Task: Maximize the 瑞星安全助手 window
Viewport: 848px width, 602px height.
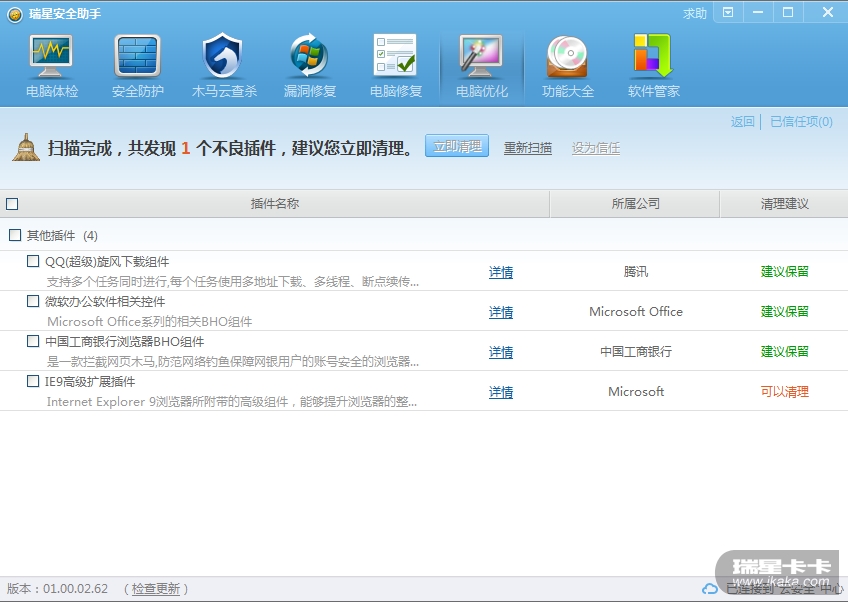Action: point(788,12)
